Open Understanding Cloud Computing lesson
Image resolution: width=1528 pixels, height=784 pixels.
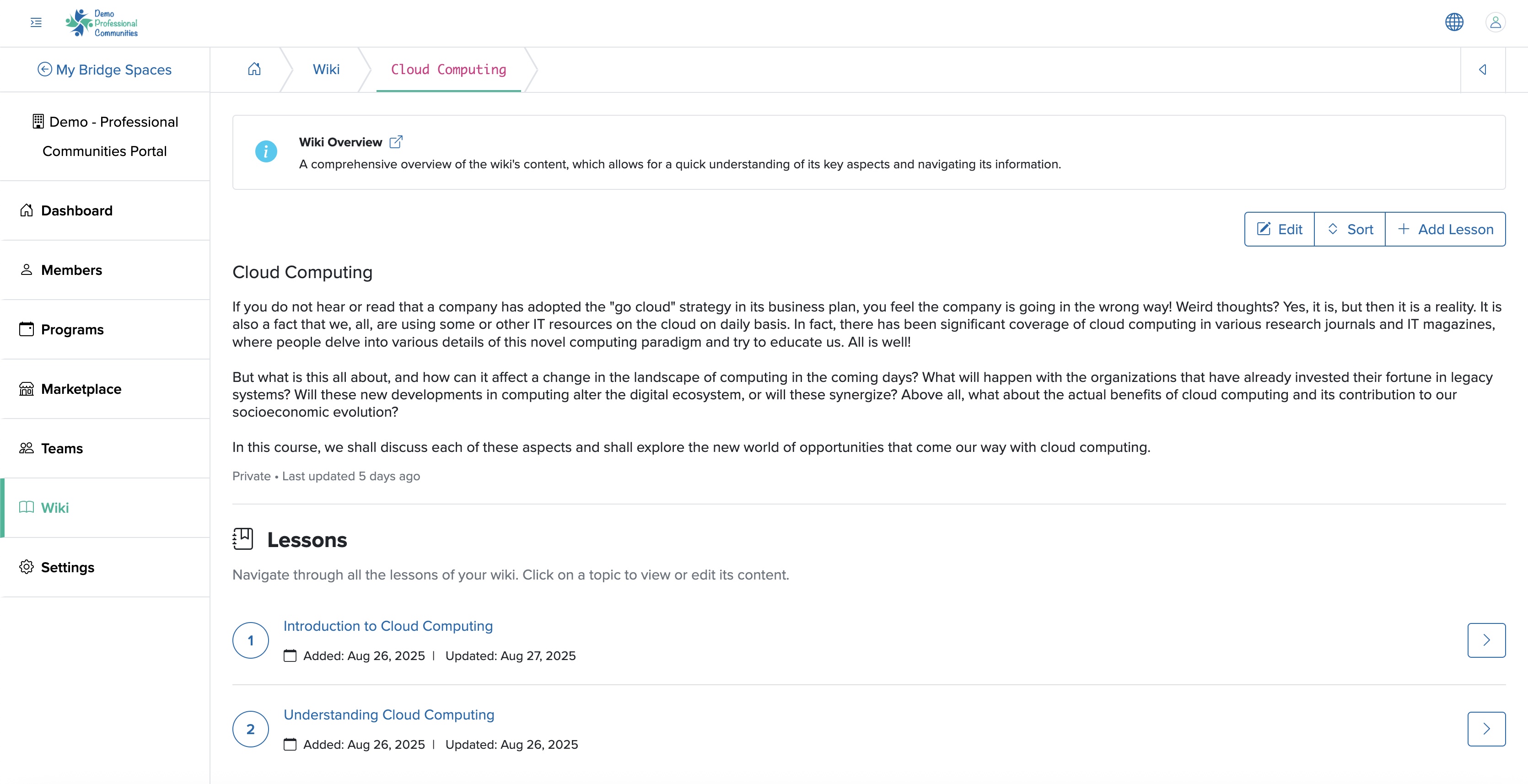(x=388, y=715)
